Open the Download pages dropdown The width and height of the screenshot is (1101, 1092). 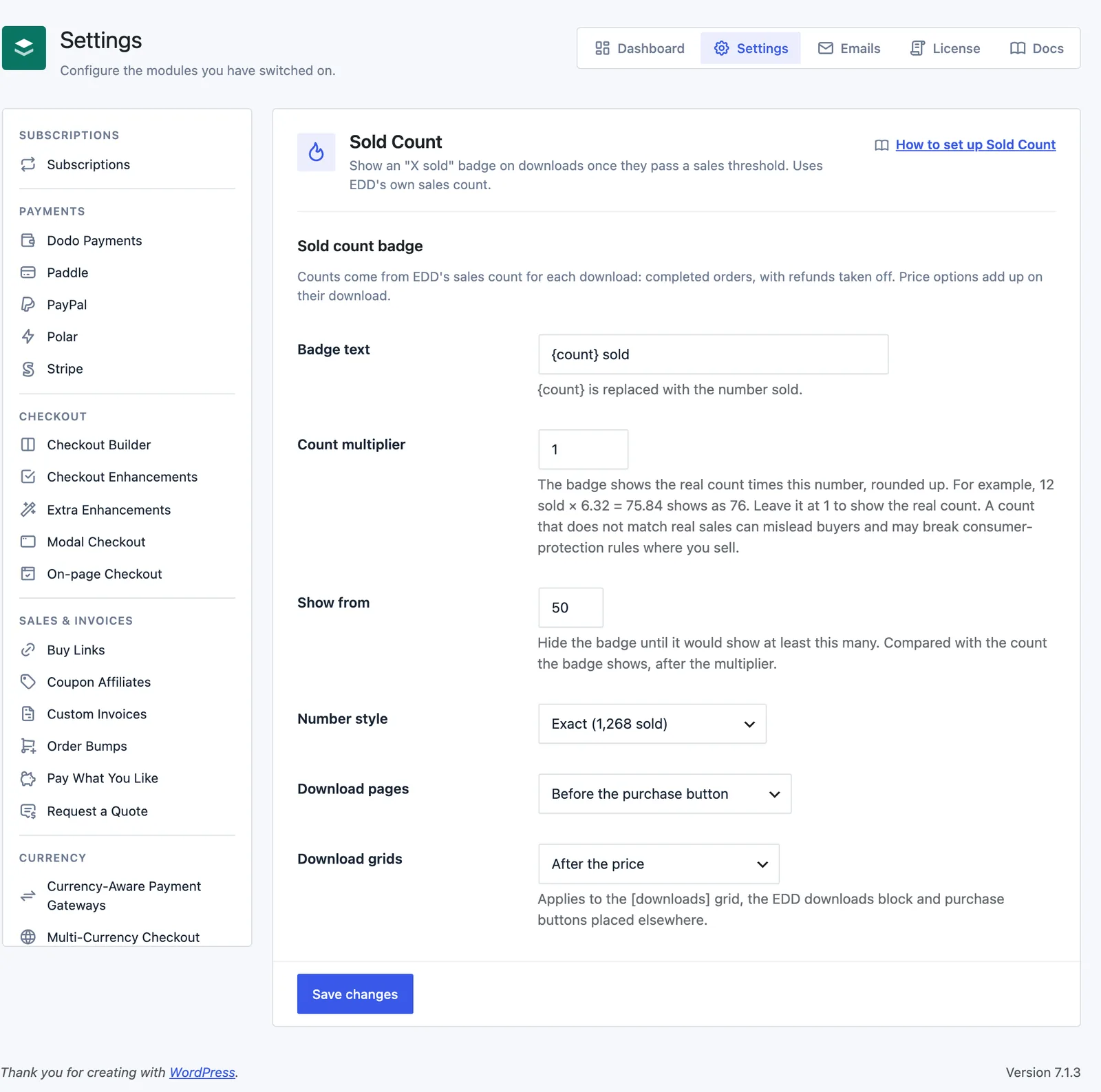tap(665, 794)
